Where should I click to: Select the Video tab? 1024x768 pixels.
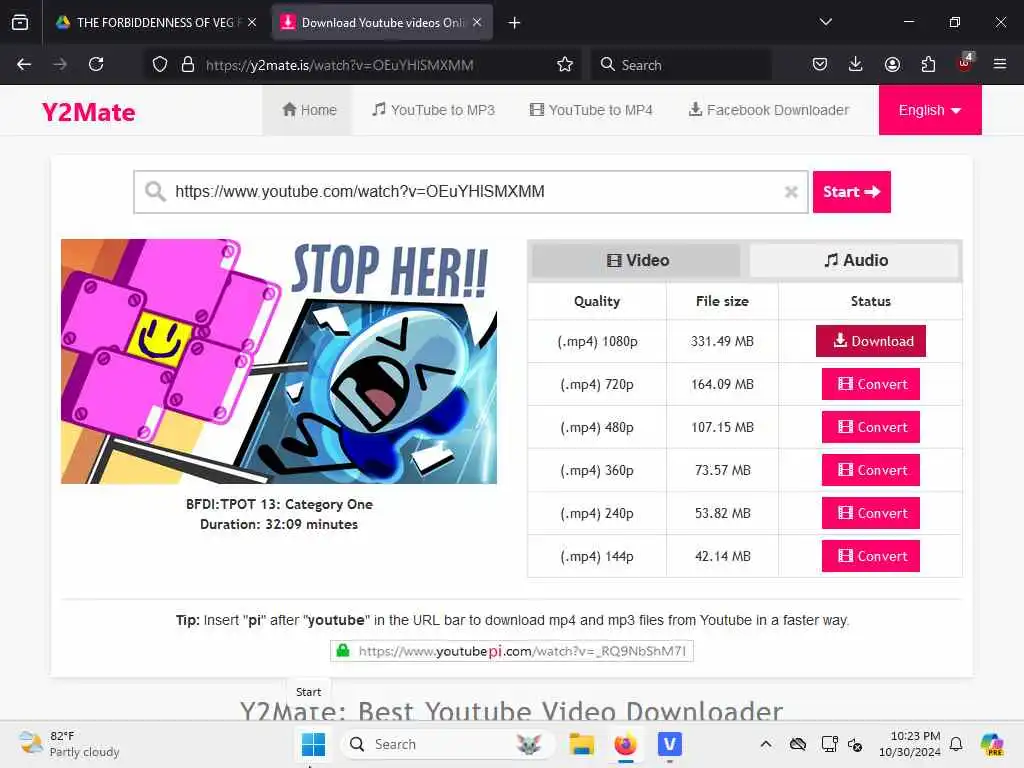pyautogui.click(x=637, y=260)
